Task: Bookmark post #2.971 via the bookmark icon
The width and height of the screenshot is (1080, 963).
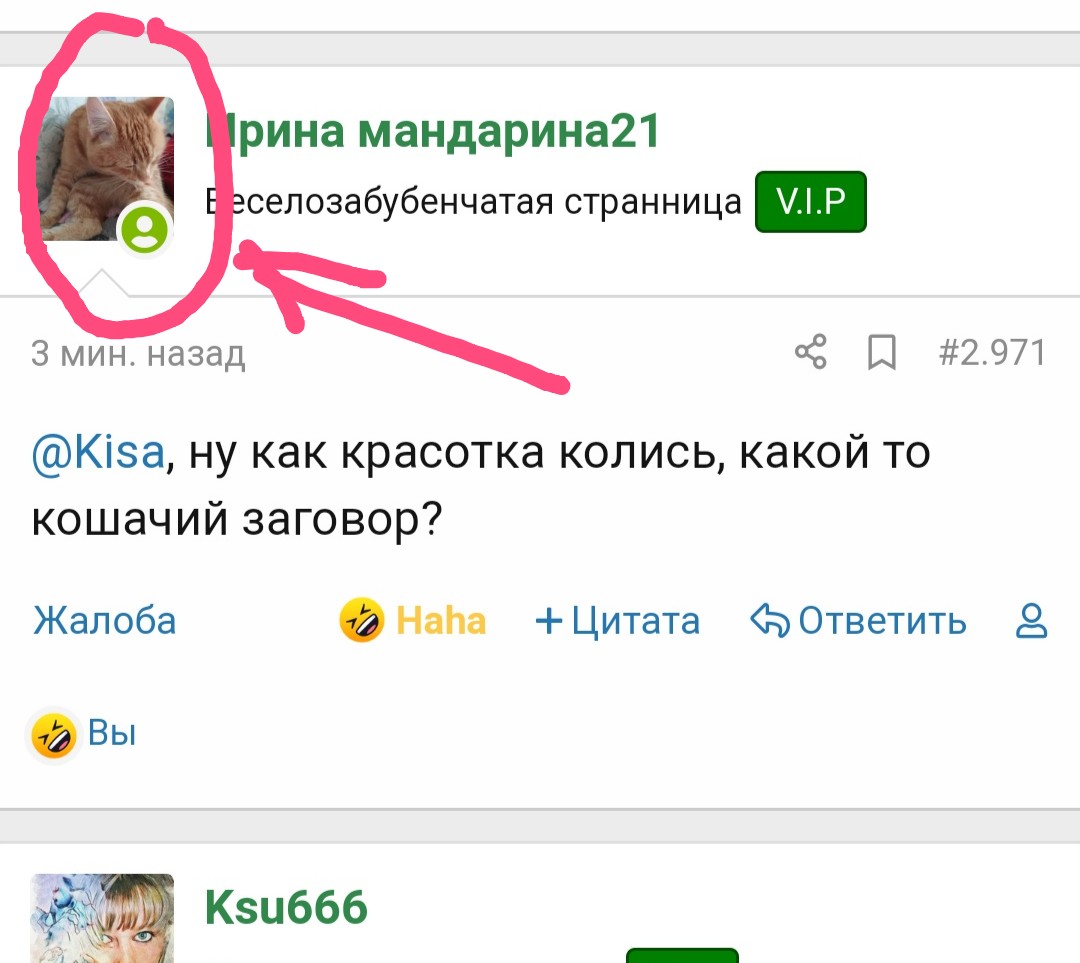Action: [882, 352]
